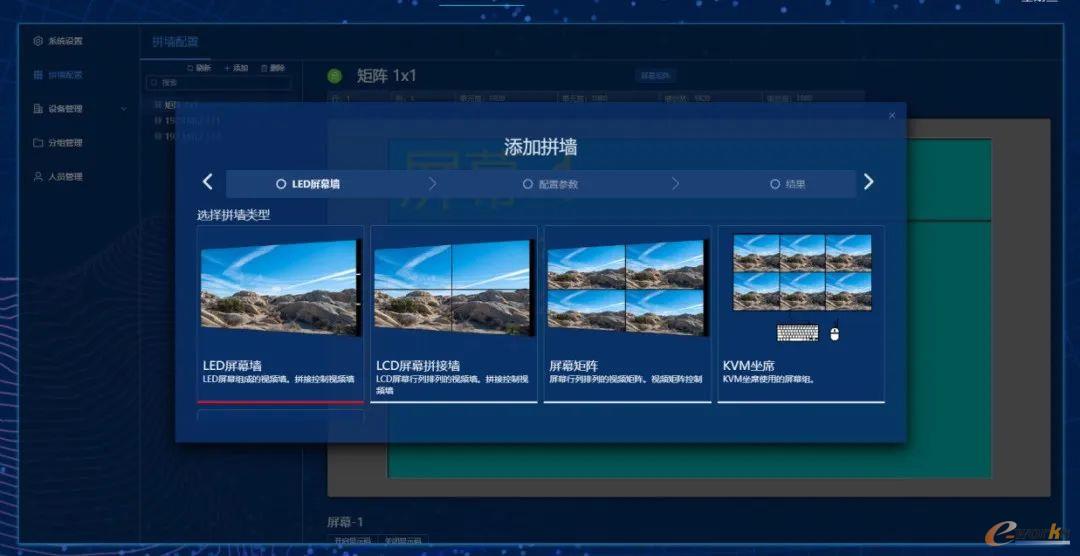Click the 添加 plus button

236,68
